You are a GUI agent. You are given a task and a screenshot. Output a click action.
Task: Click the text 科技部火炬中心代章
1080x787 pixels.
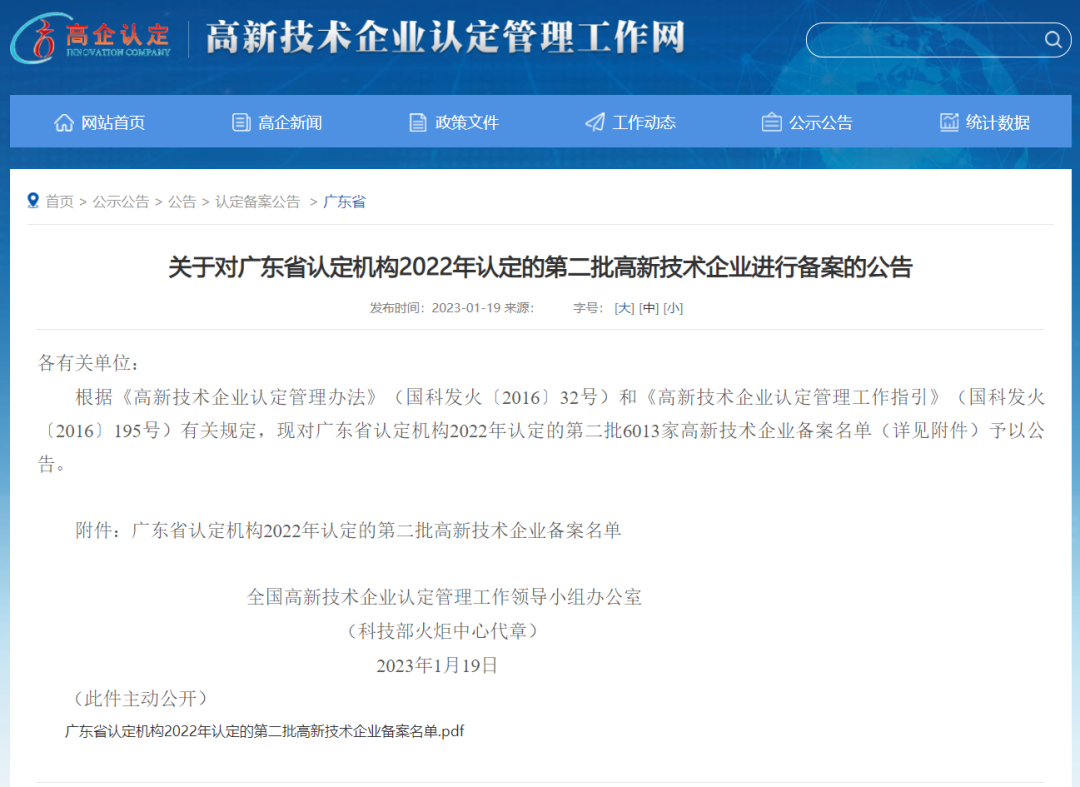[444, 631]
